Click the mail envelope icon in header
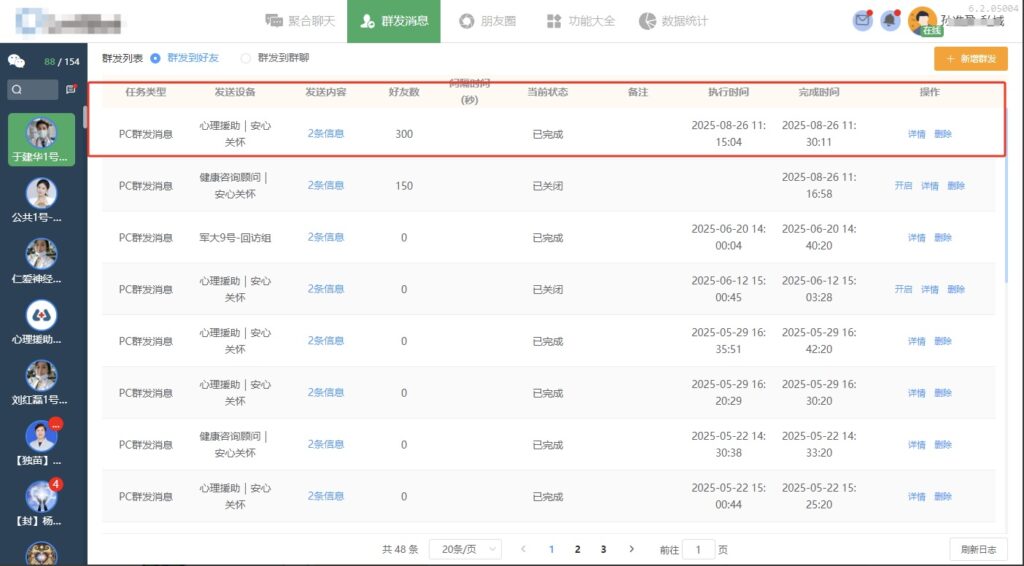The width and height of the screenshot is (1024, 566). 862,21
